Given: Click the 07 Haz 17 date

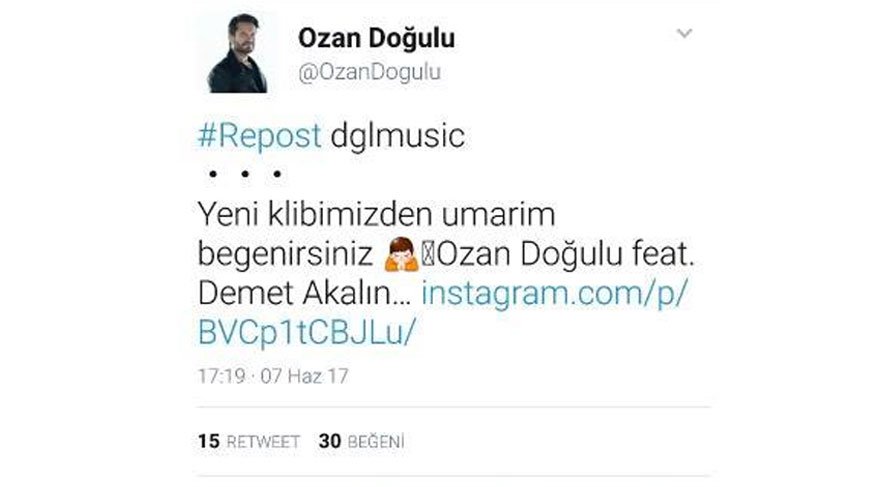Looking at the screenshot, I should (304, 375).
